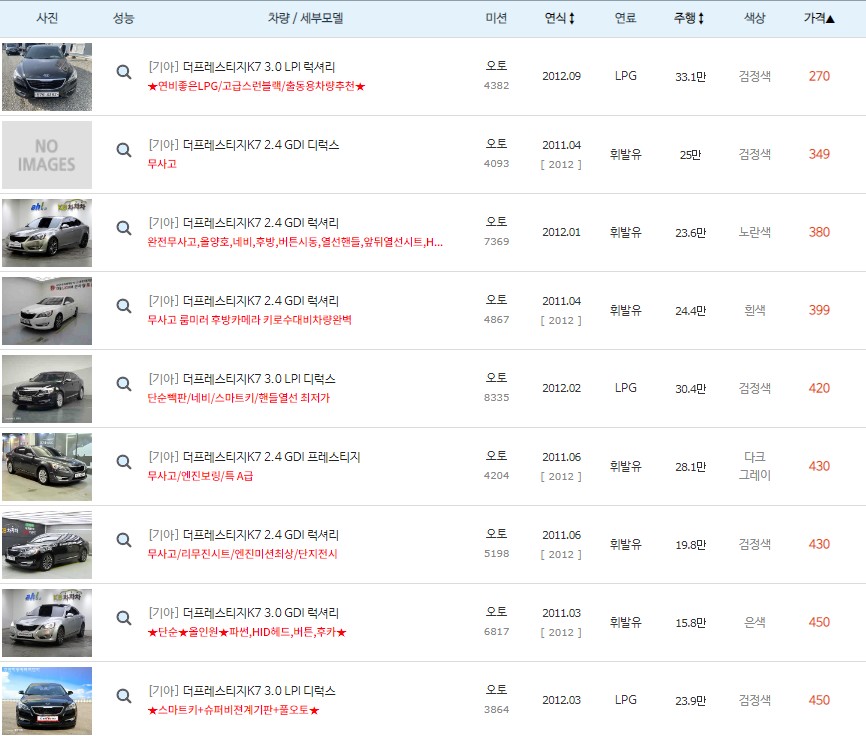866x736 pixels.
Task: Click the 성능 column header
Action: [x=124, y=18]
